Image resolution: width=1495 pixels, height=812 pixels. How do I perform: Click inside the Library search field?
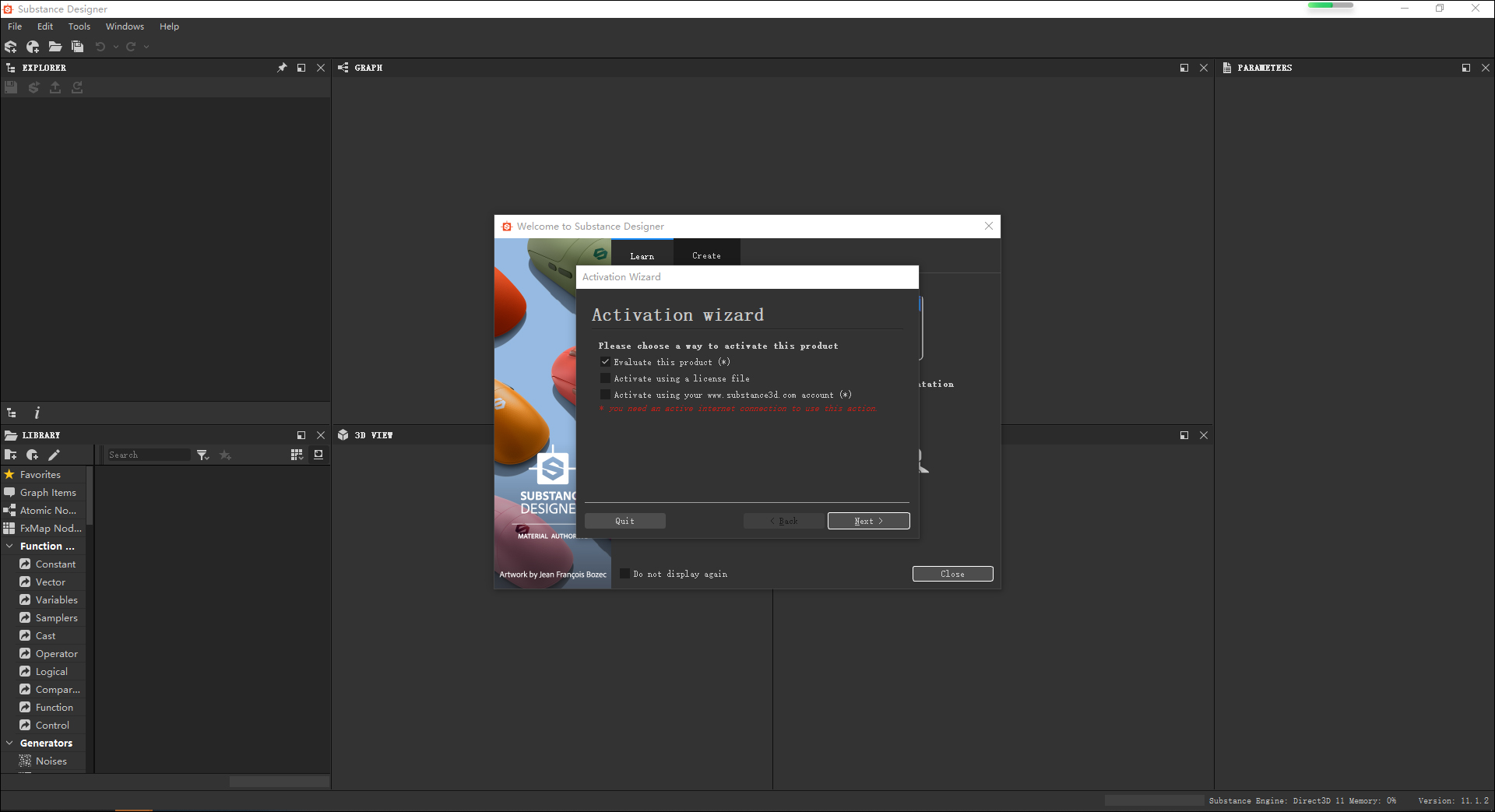pos(148,455)
